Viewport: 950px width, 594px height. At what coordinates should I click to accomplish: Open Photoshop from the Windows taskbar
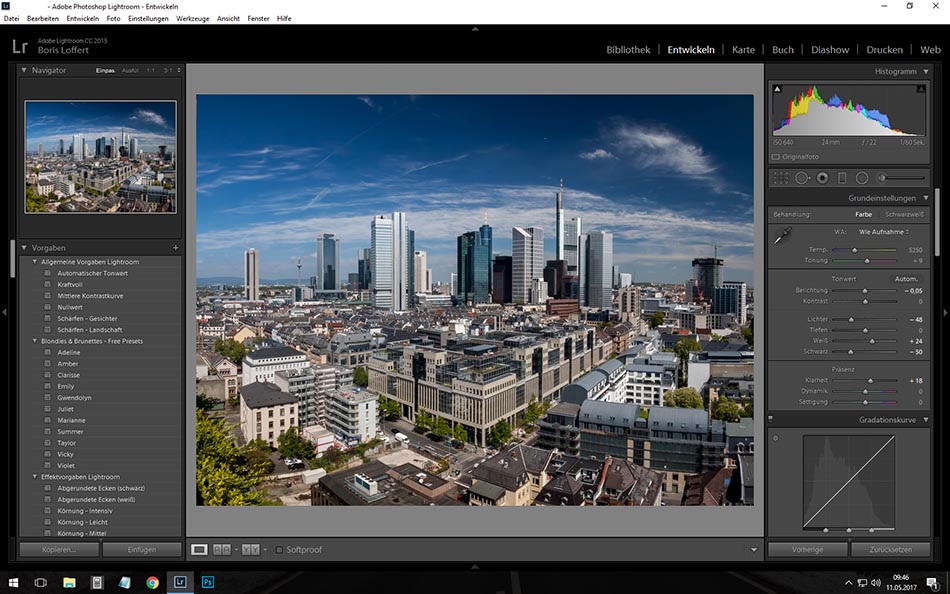pos(208,581)
